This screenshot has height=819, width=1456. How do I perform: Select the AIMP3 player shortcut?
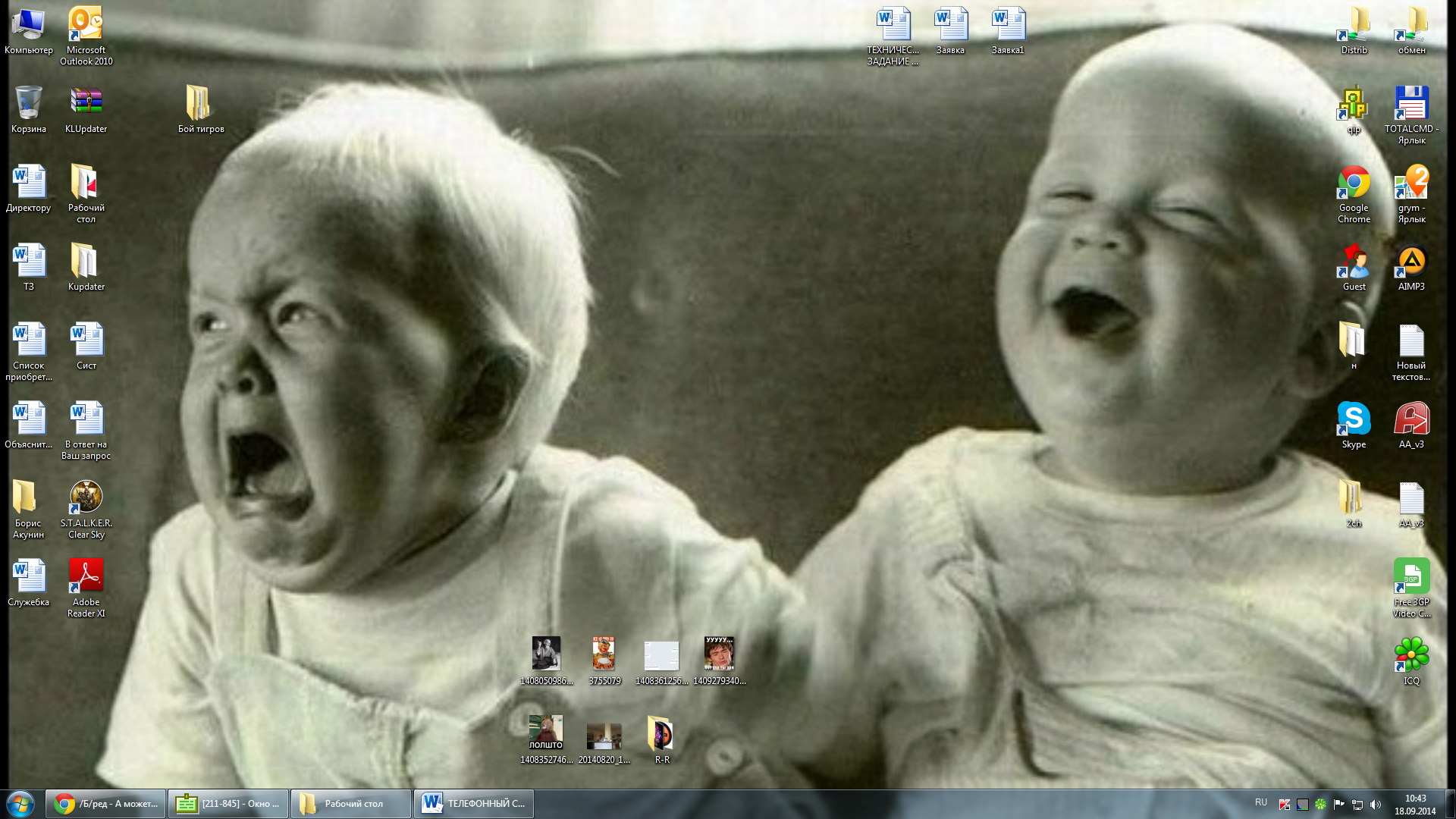pos(1411,262)
